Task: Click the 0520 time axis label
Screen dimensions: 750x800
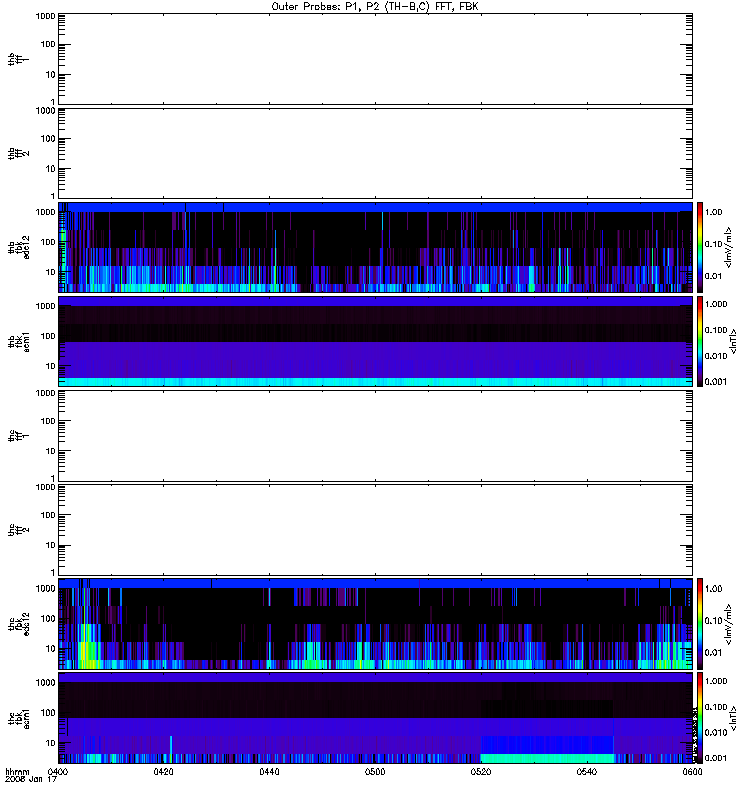Action: [x=481, y=772]
